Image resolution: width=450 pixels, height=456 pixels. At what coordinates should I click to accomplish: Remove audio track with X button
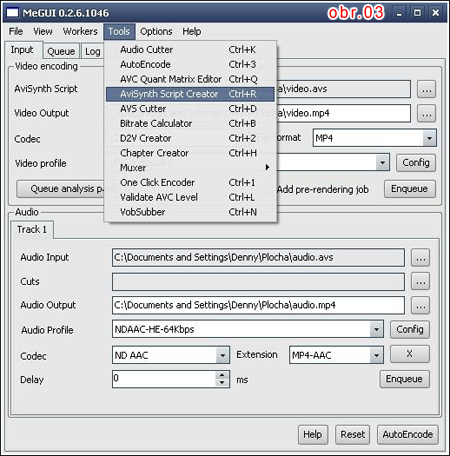[x=410, y=354]
